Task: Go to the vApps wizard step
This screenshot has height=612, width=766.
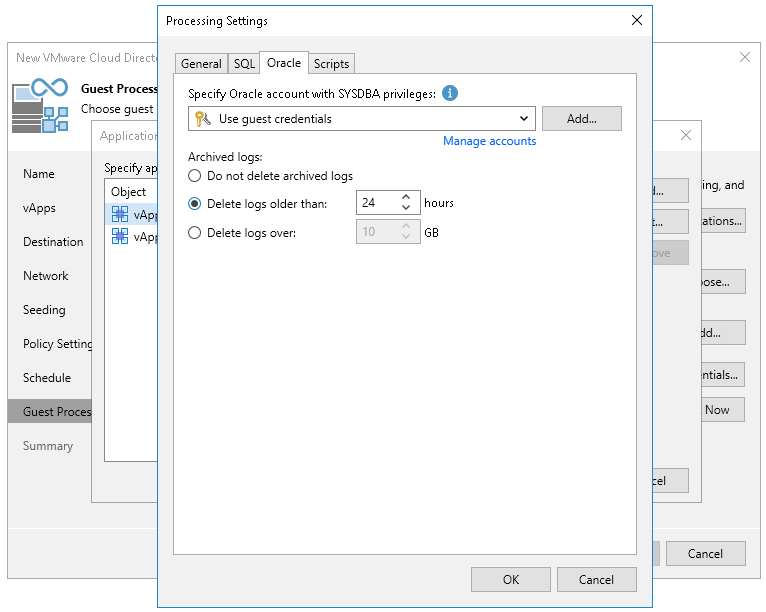Action: (x=39, y=208)
